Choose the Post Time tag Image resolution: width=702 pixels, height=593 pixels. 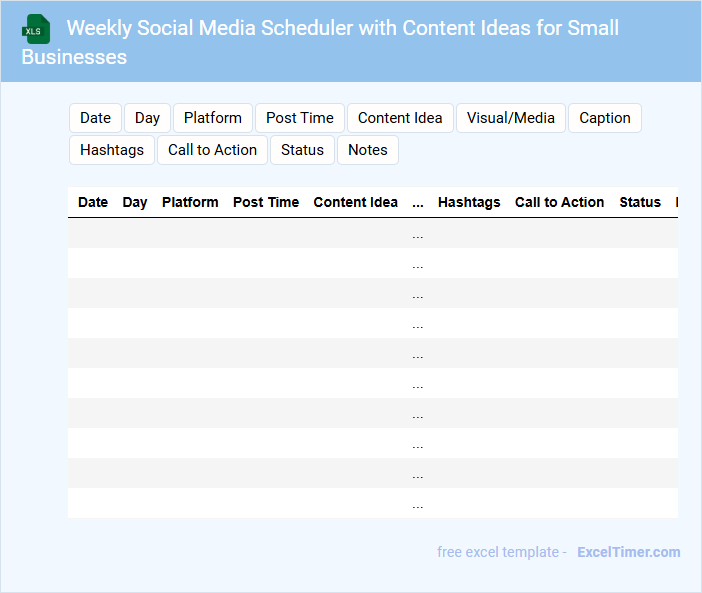pyautogui.click(x=300, y=118)
